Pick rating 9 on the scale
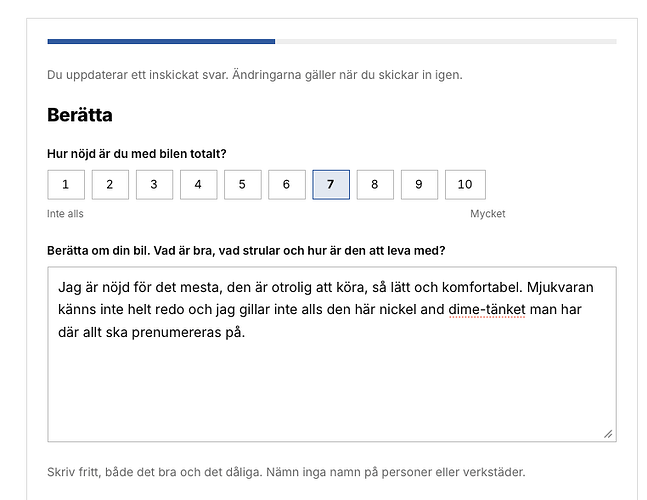647x500 pixels. pyautogui.click(x=419, y=184)
